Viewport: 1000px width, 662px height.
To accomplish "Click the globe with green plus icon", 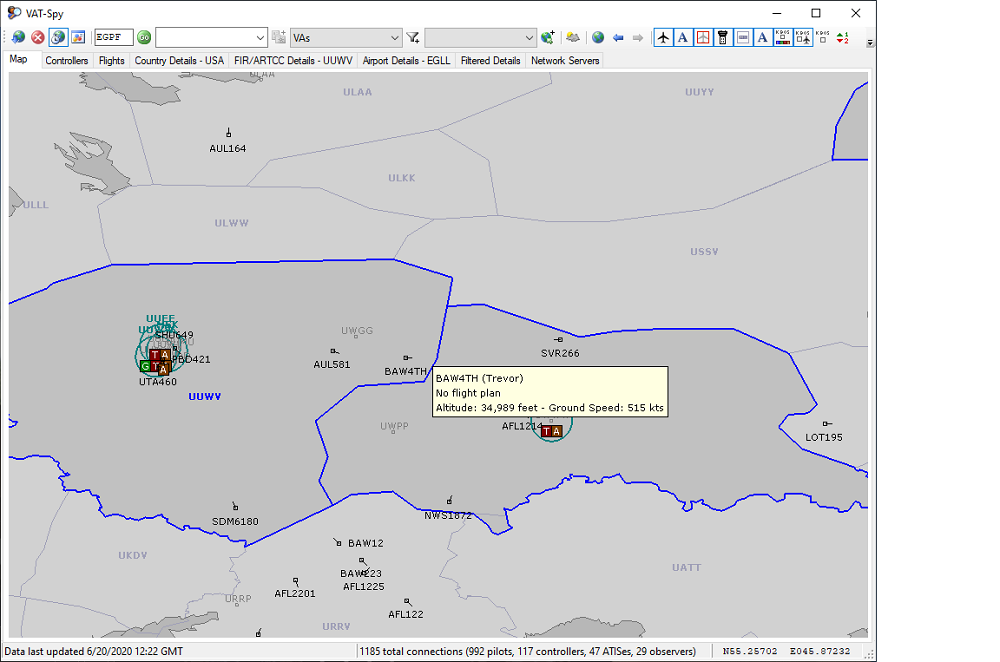I will point(548,38).
